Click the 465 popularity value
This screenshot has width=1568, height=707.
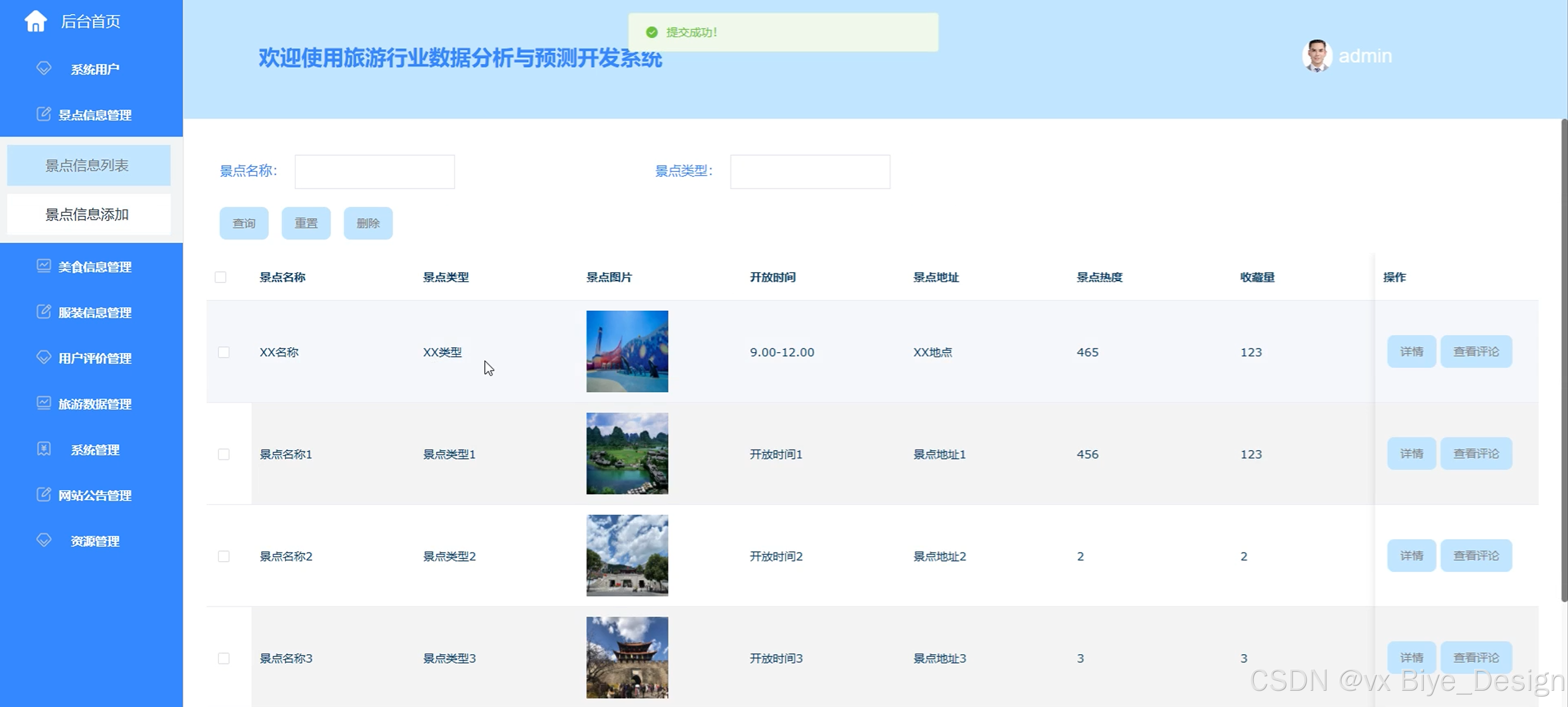(x=1087, y=352)
